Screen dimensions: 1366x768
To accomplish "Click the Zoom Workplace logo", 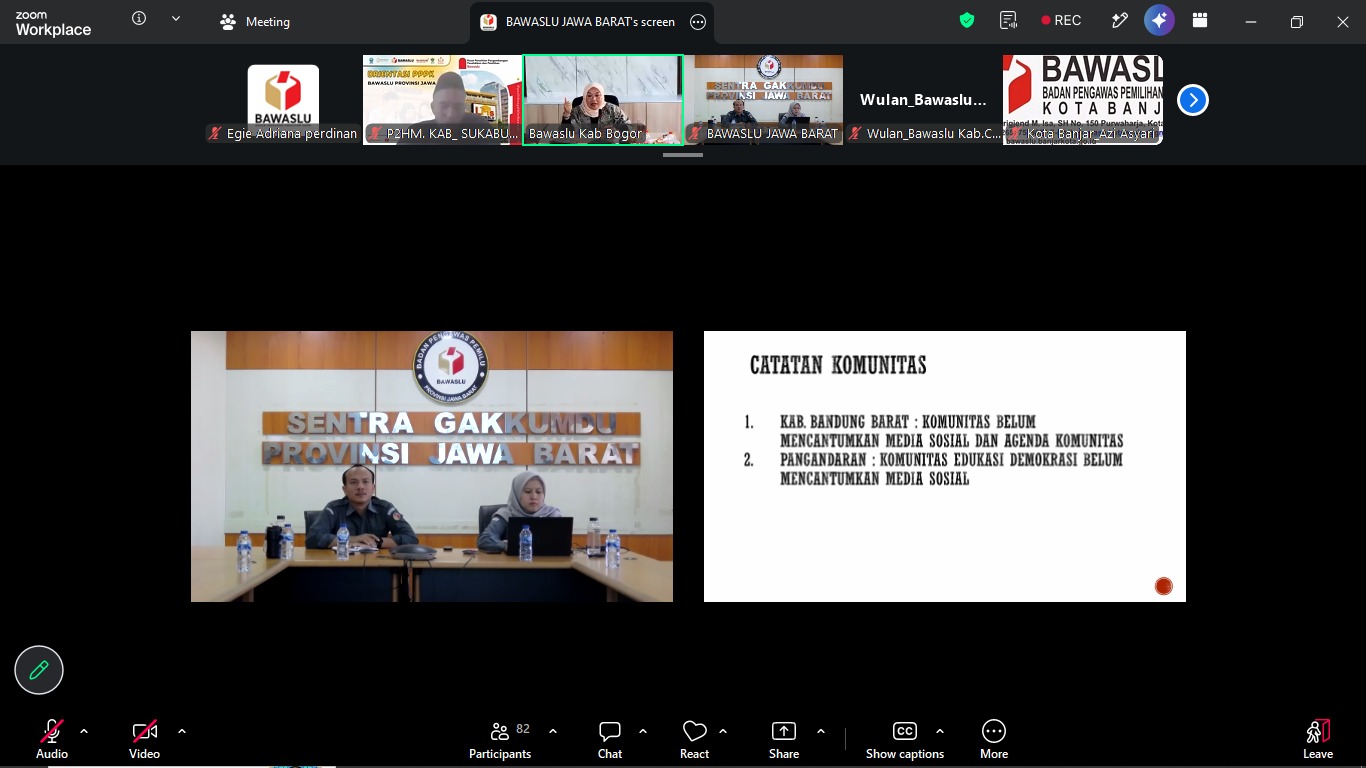I will coord(53,23).
